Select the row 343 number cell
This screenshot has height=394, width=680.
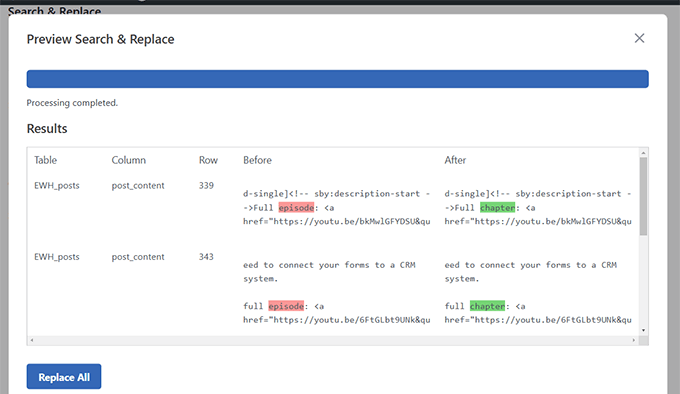206,257
